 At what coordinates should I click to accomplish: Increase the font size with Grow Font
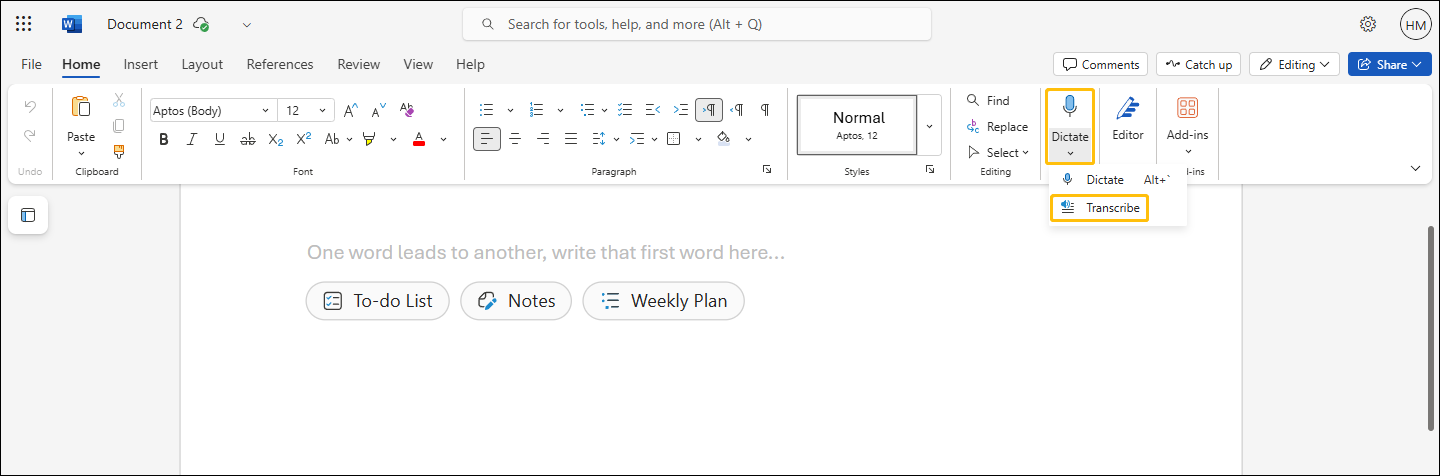coord(351,110)
